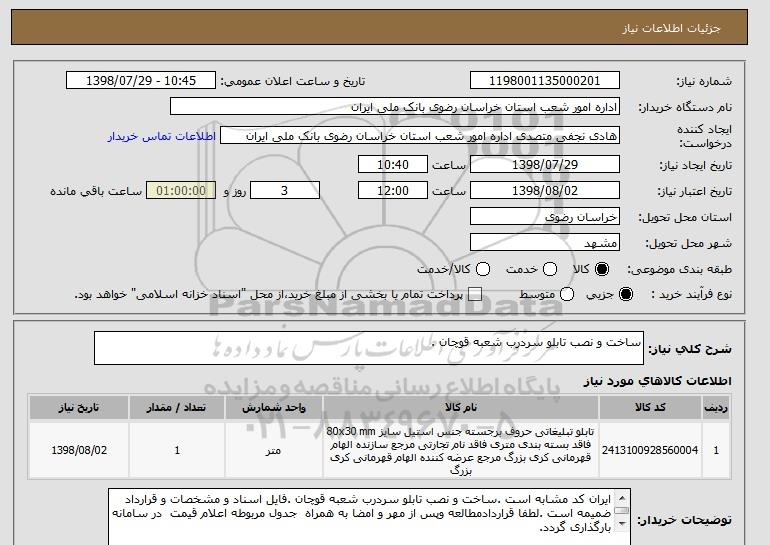This screenshot has width=770, height=545.
Task: Click the announcement date field 1398/07/29 - 10:45
Action: [x=141, y=81]
